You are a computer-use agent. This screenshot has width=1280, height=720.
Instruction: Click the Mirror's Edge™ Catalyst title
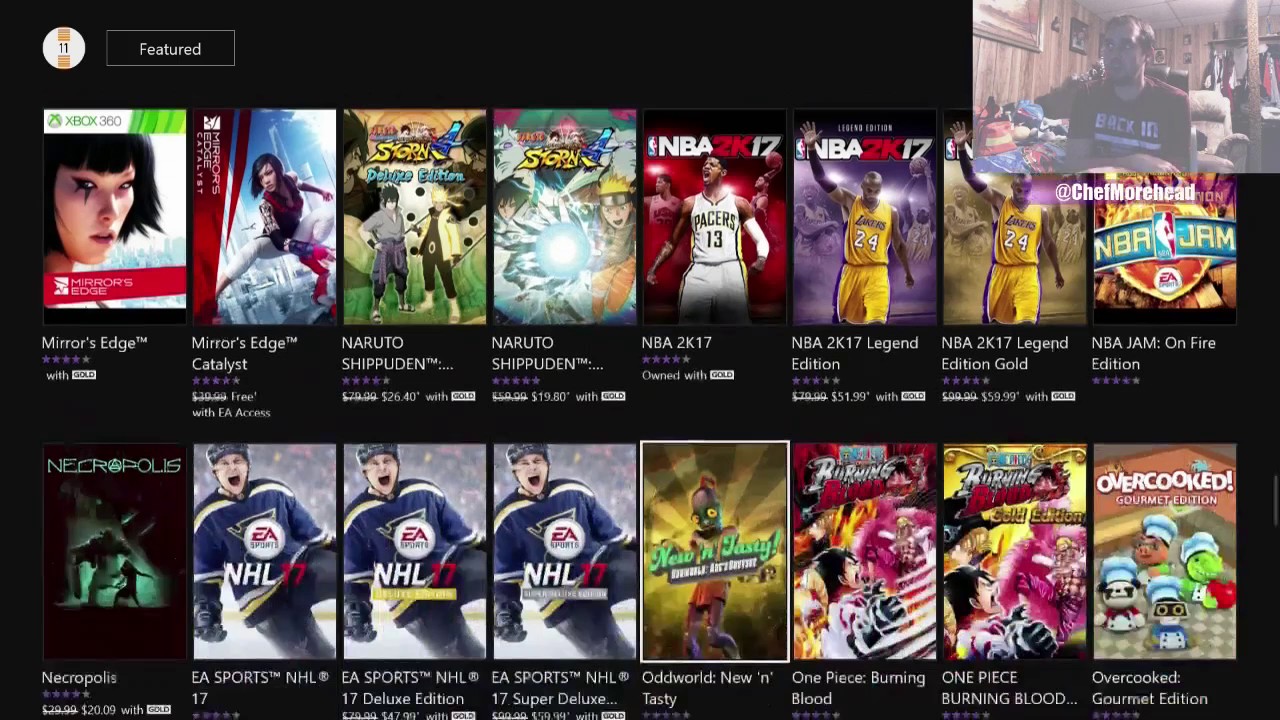pos(245,354)
